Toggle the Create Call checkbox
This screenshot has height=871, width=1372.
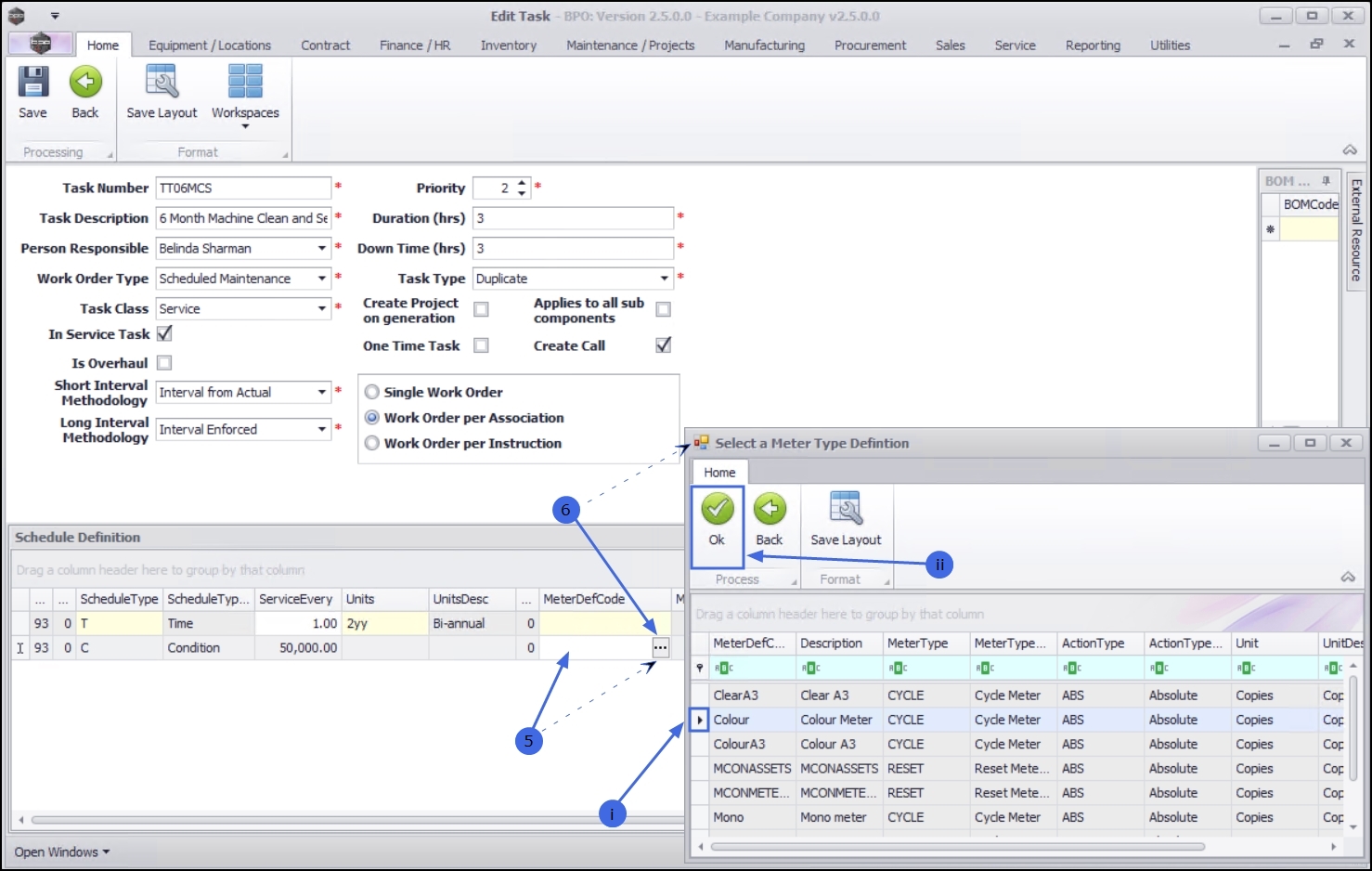pos(663,345)
